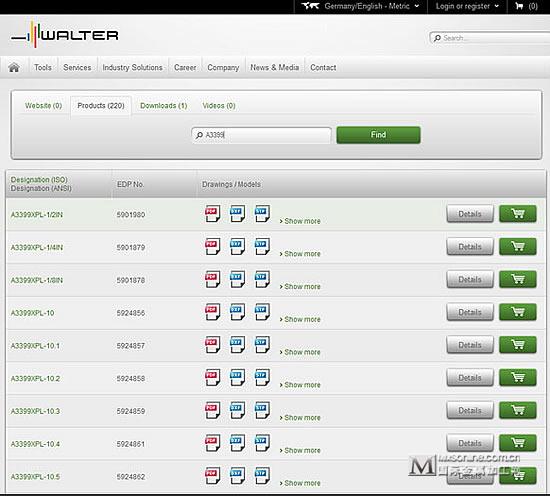Open the Login or register dropdown
Image resolution: width=550 pixels, height=496 pixels.
click(x=467, y=6)
